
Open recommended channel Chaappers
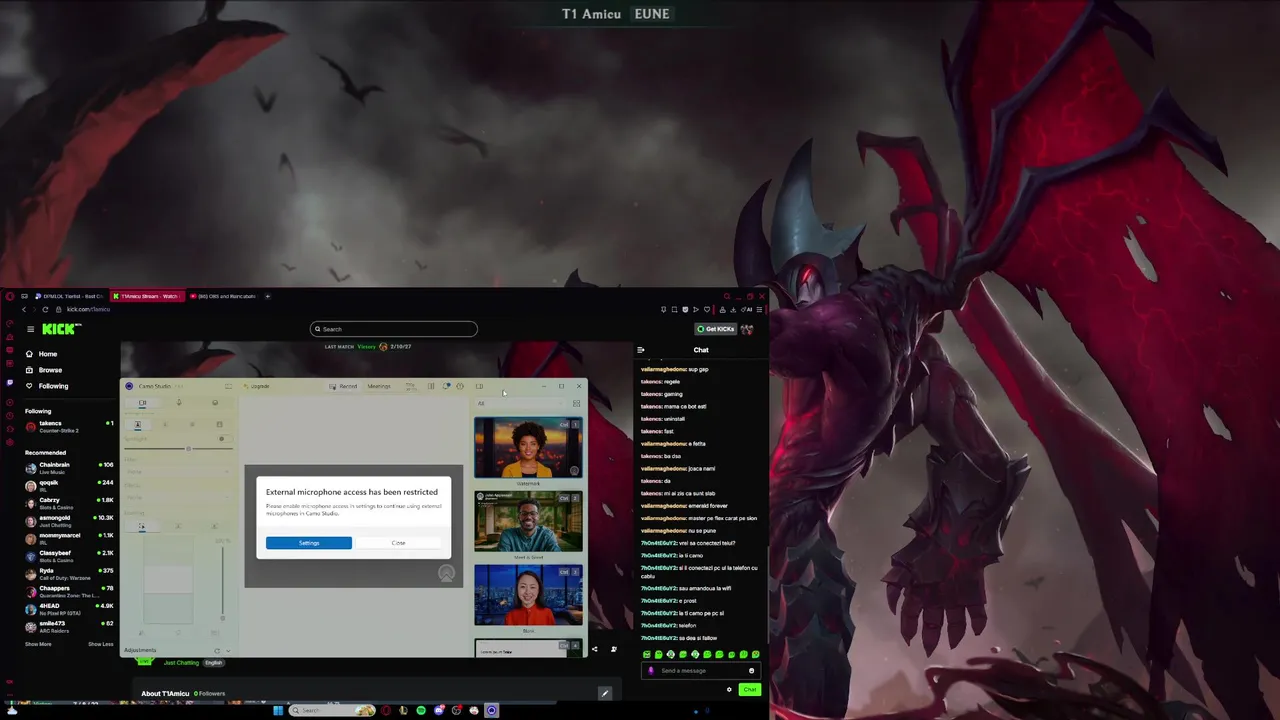click(68, 591)
